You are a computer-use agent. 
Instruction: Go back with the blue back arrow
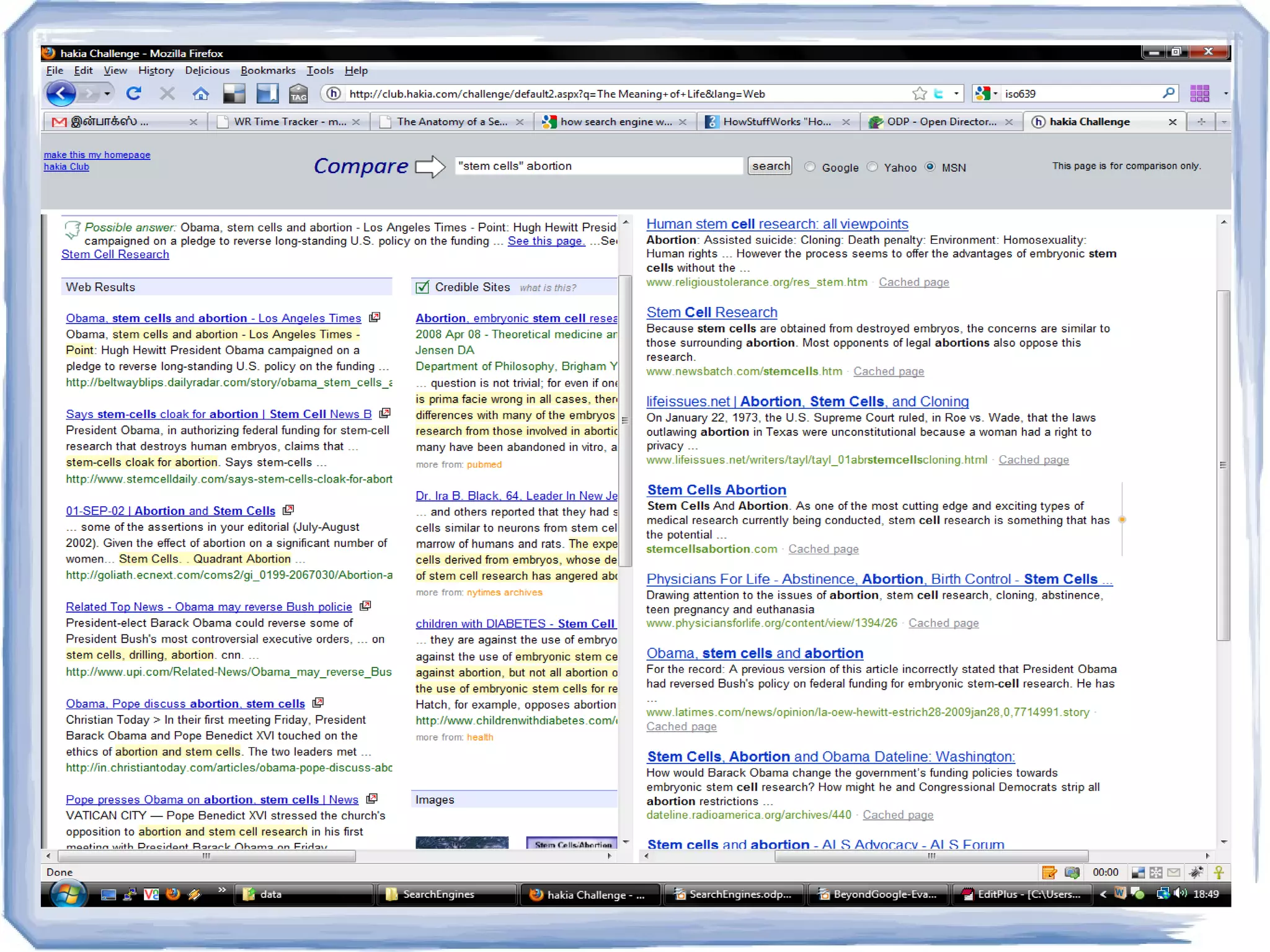(x=61, y=94)
